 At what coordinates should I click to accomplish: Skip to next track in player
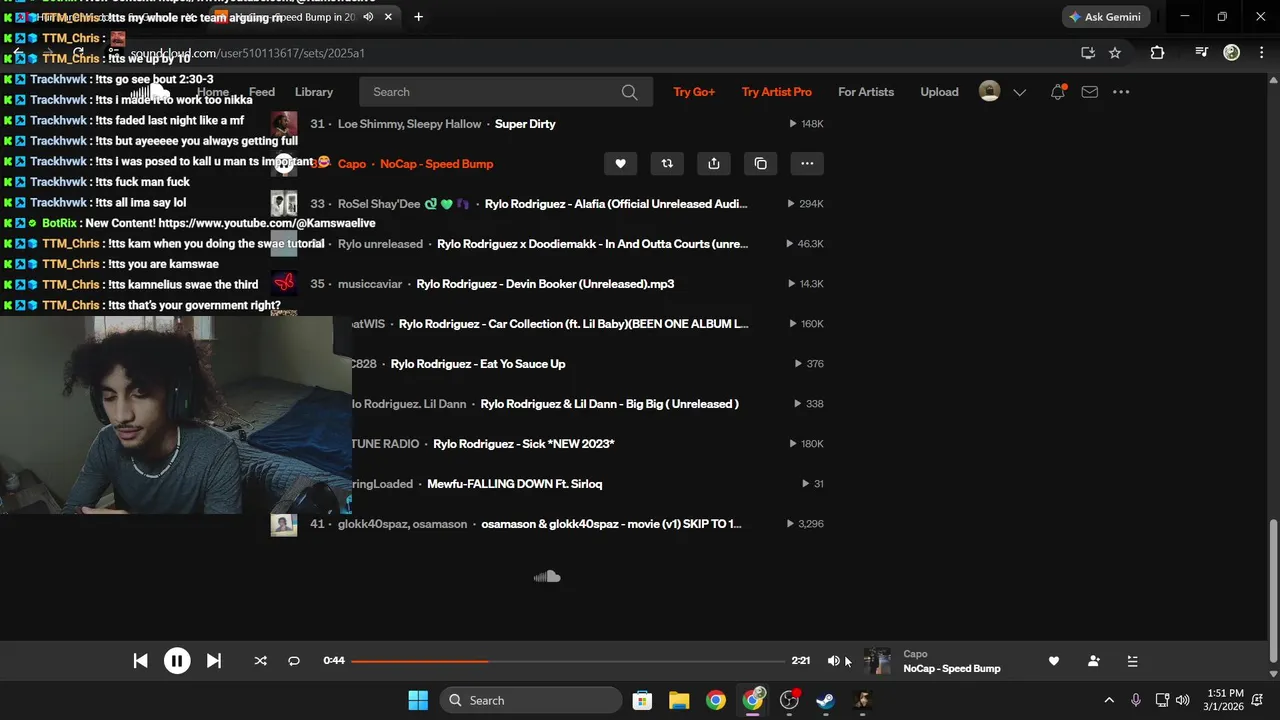214,661
